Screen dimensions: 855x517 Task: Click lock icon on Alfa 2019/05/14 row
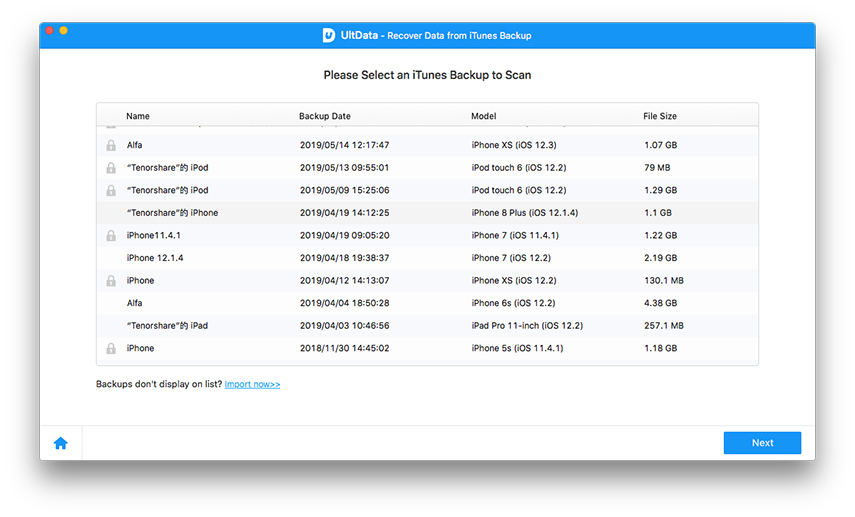(111, 145)
